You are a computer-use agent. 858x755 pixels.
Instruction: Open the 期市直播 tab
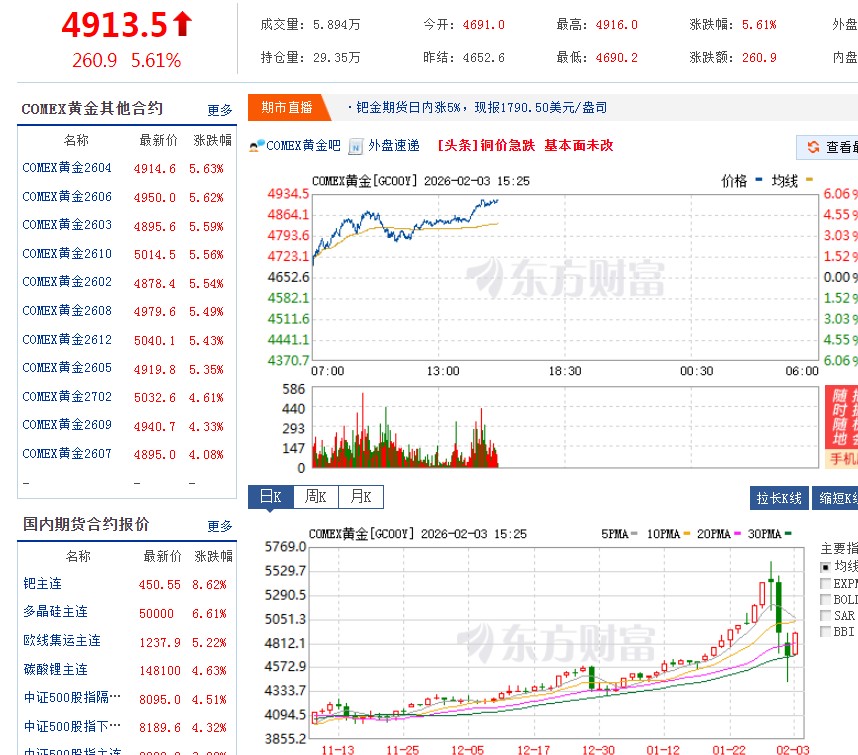click(x=286, y=106)
